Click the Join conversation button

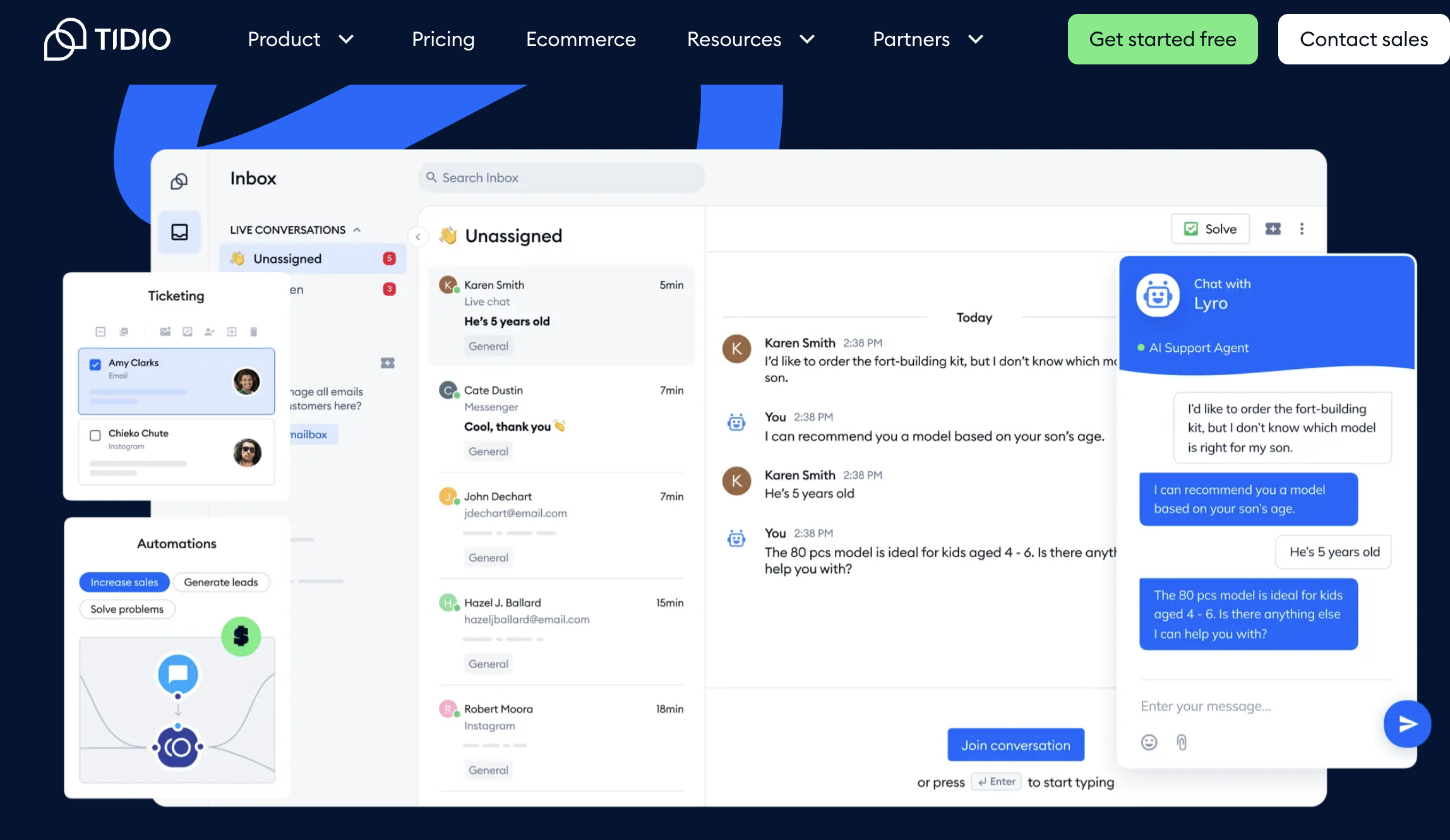click(1015, 745)
